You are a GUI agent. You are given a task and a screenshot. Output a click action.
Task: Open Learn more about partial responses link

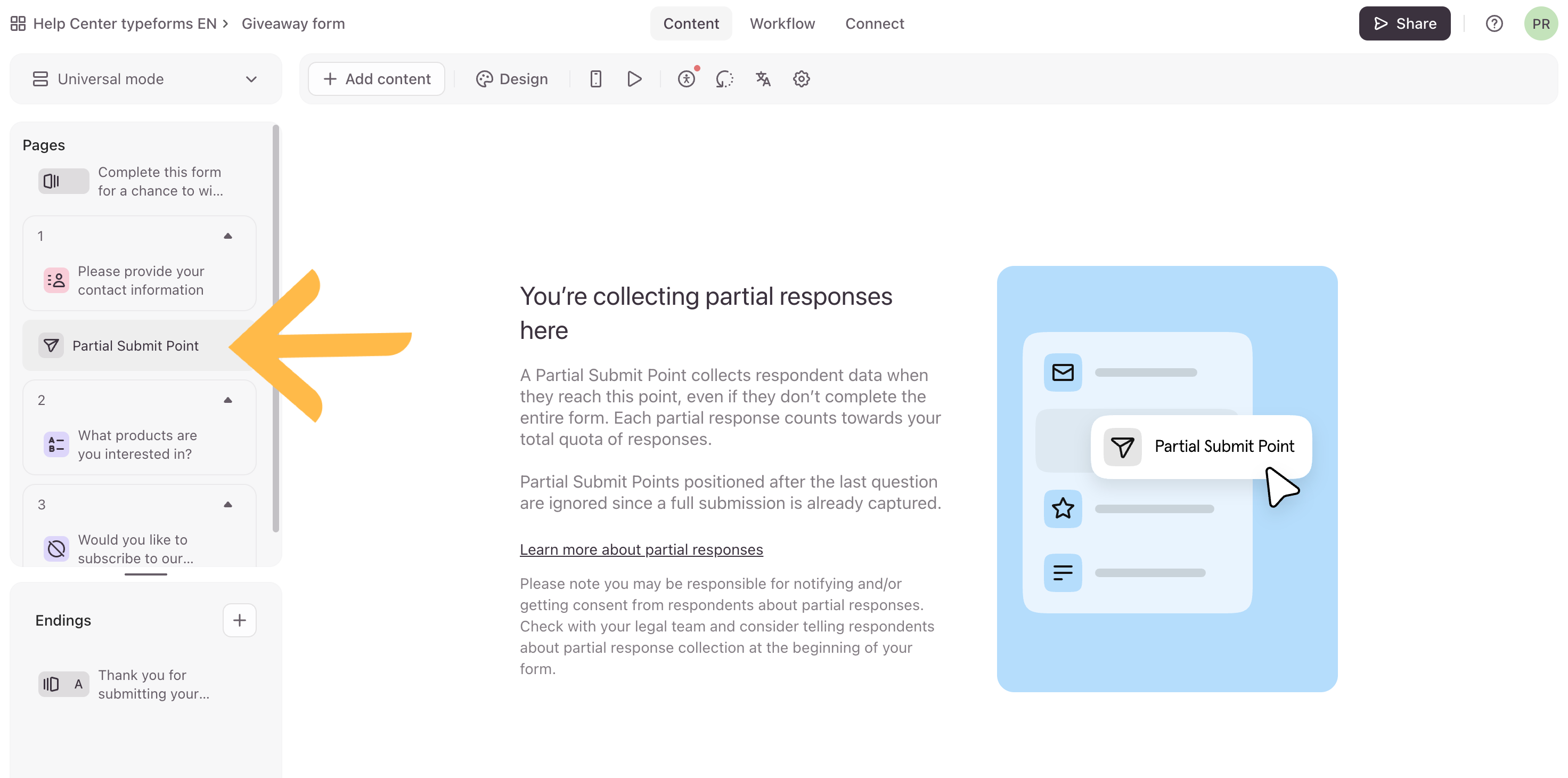[x=641, y=549]
